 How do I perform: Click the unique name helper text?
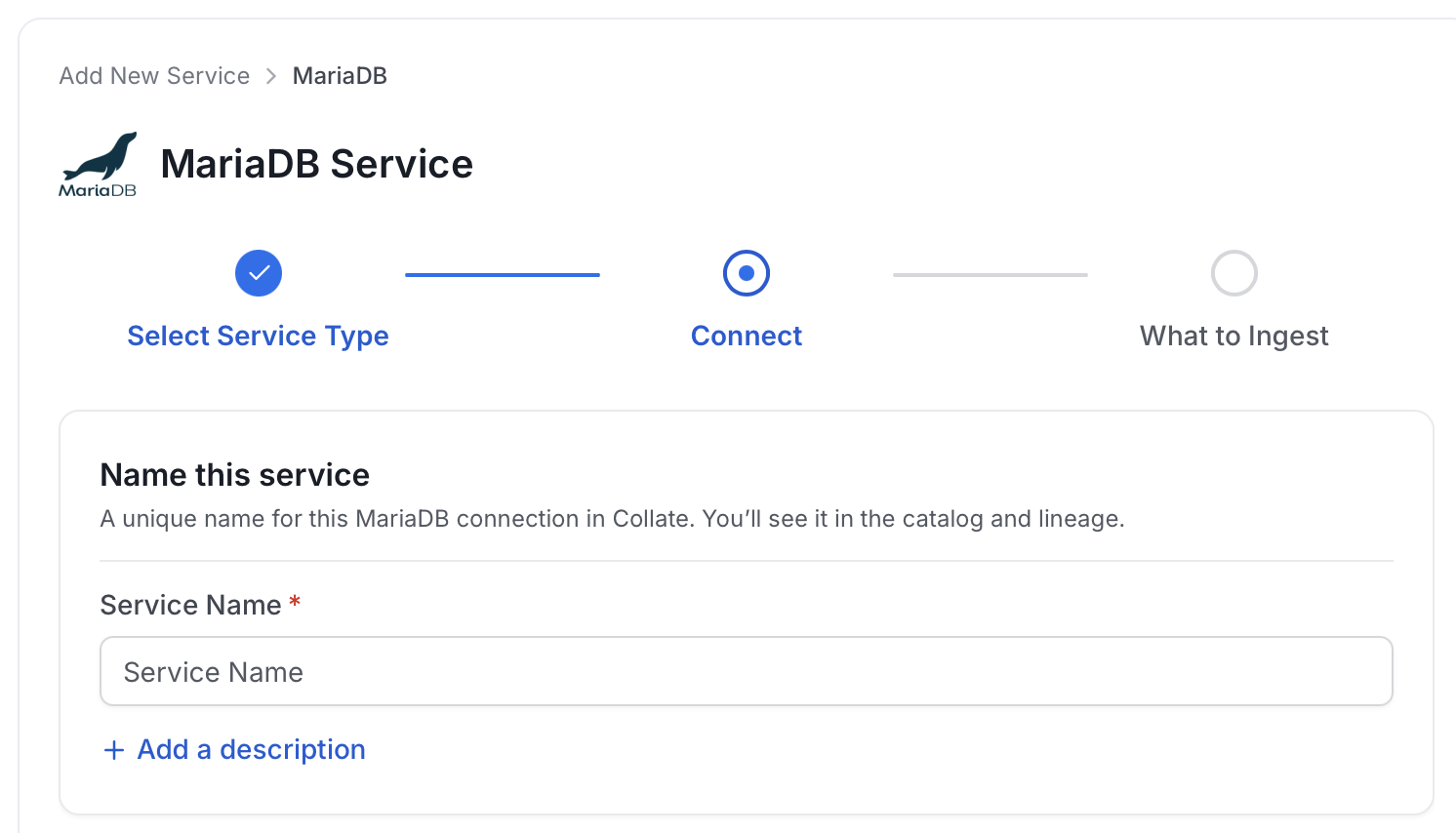click(613, 519)
